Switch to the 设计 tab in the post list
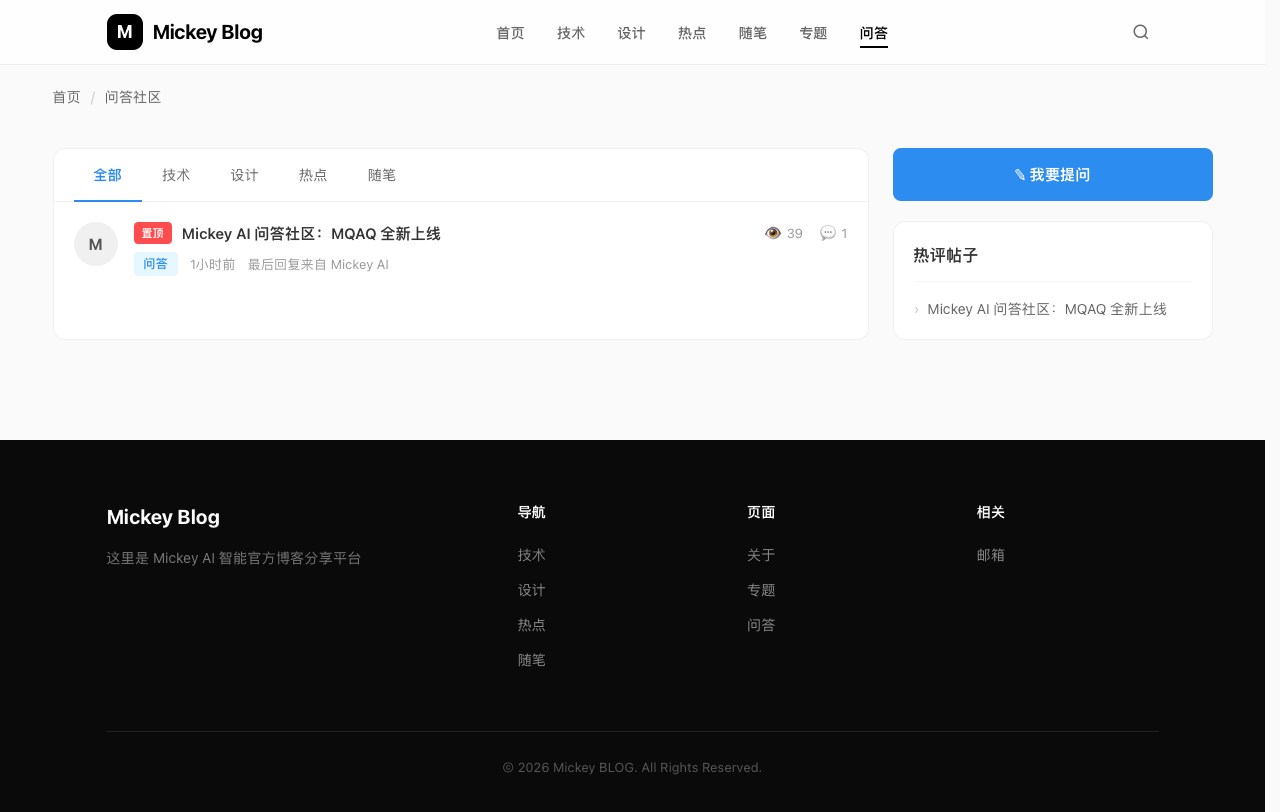Viewport: 1280px width, 812px height. click(245, 175)
